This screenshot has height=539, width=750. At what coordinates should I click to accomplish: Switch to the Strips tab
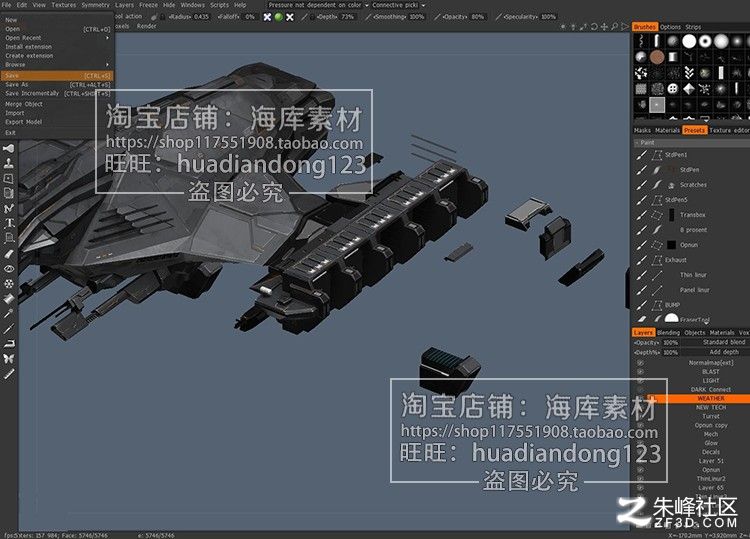click(693, 27)
